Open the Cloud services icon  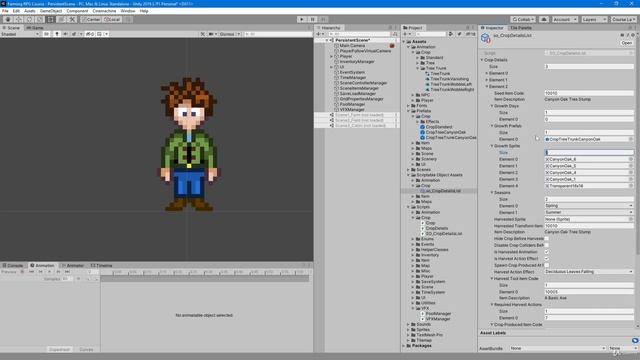coord(544,19)
